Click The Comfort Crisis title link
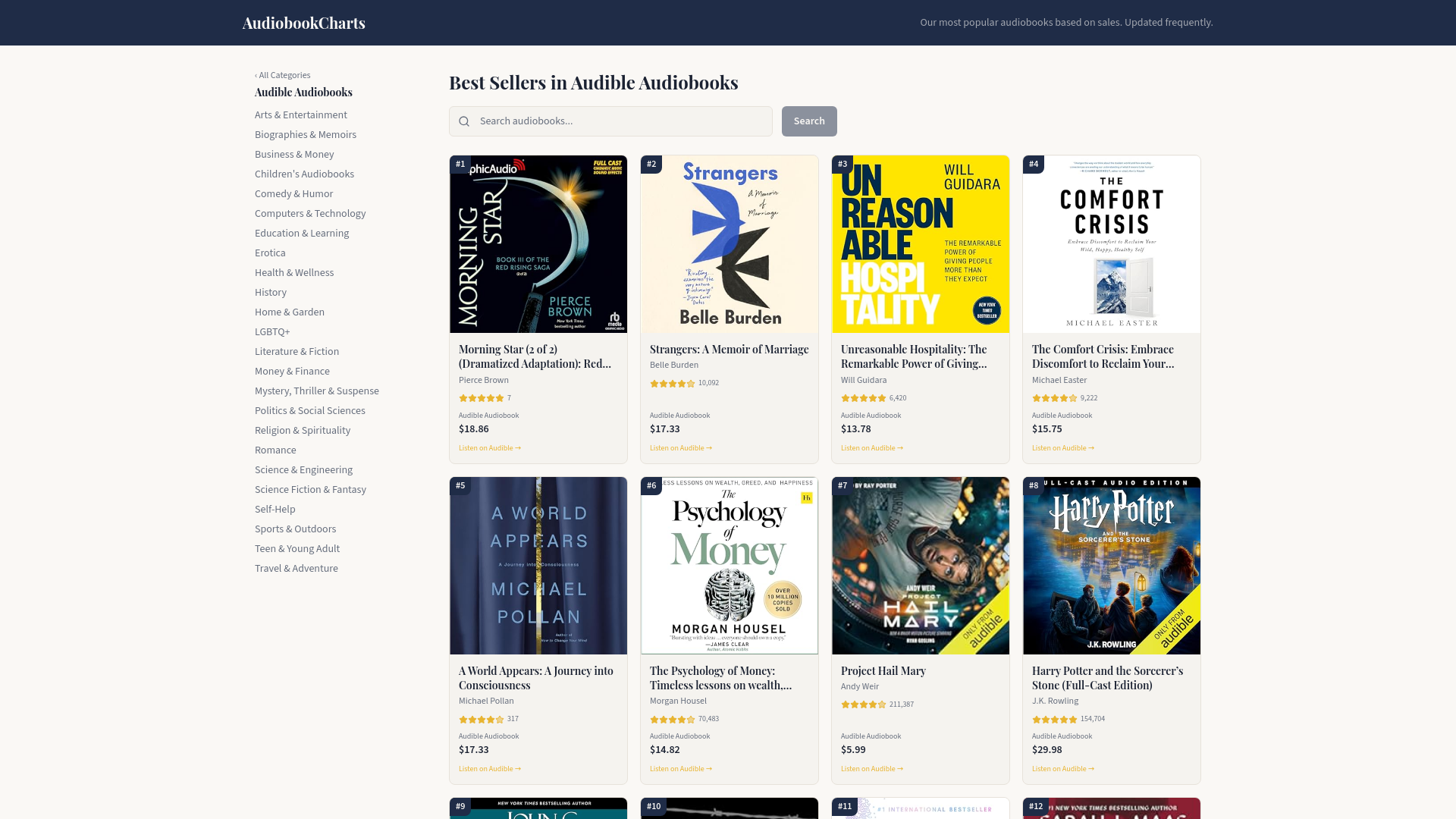 pos(1103,356)
